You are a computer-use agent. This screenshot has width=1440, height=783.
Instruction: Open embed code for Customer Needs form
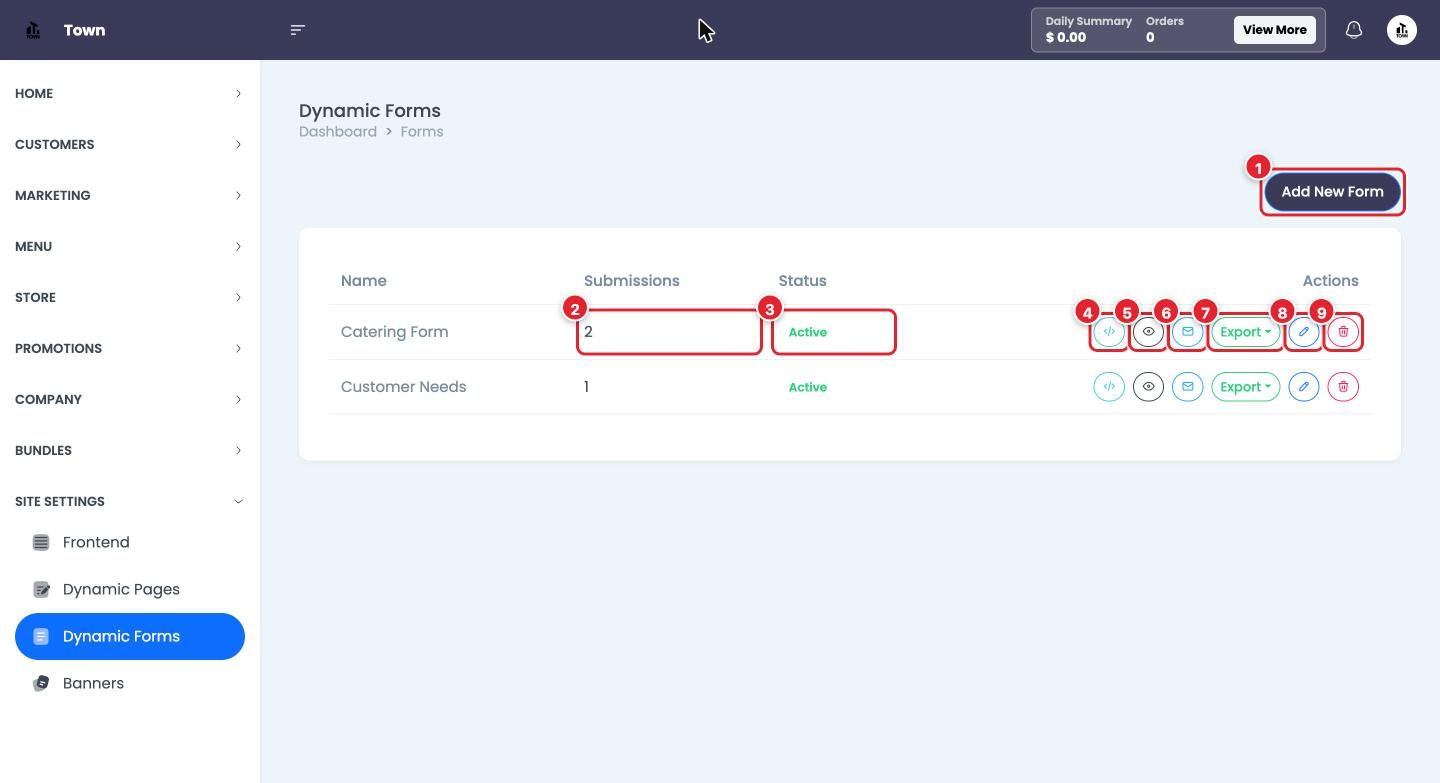point(1109,387)
